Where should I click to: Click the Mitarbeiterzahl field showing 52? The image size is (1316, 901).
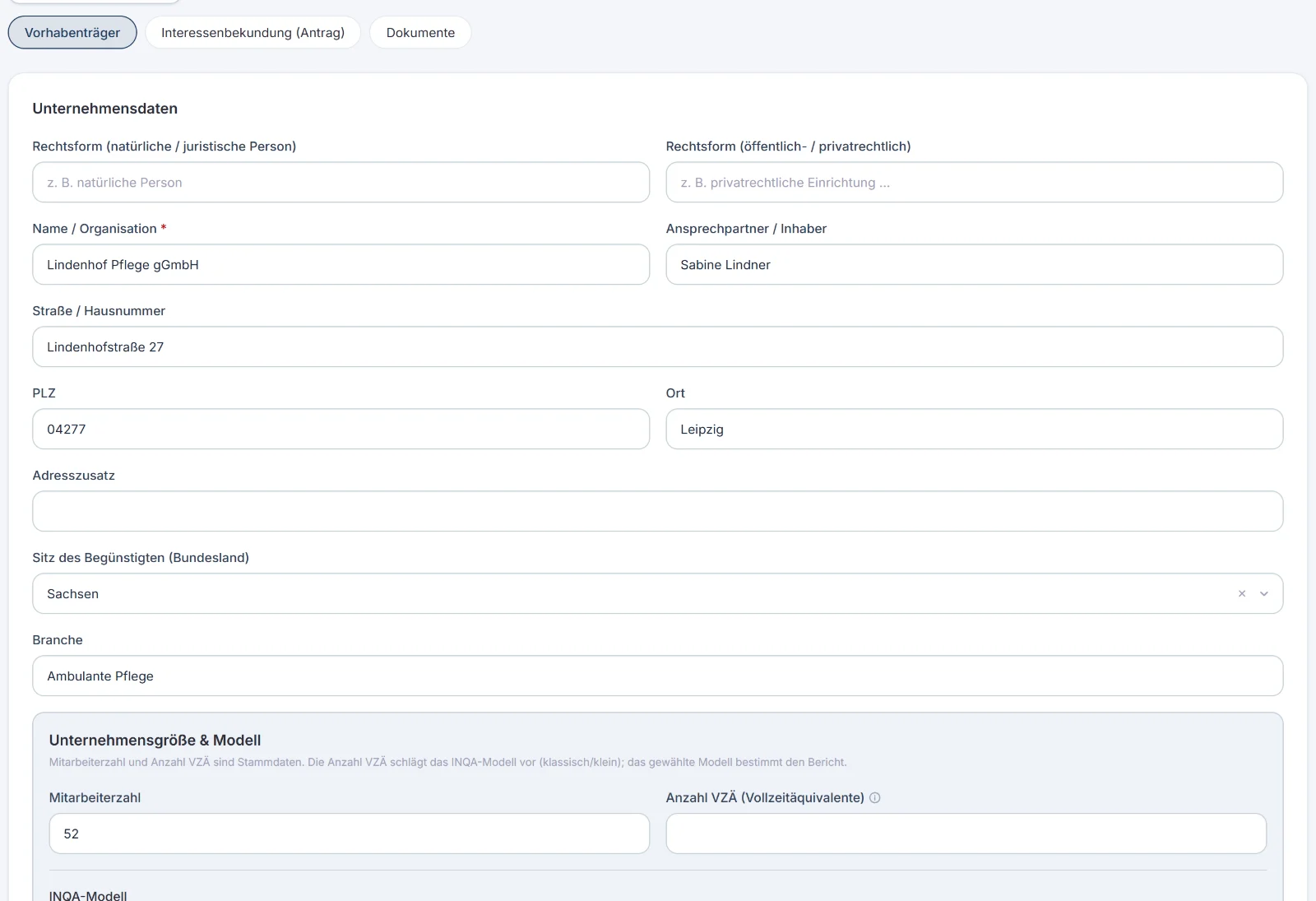pyautogui.click(x=349, y=834)
